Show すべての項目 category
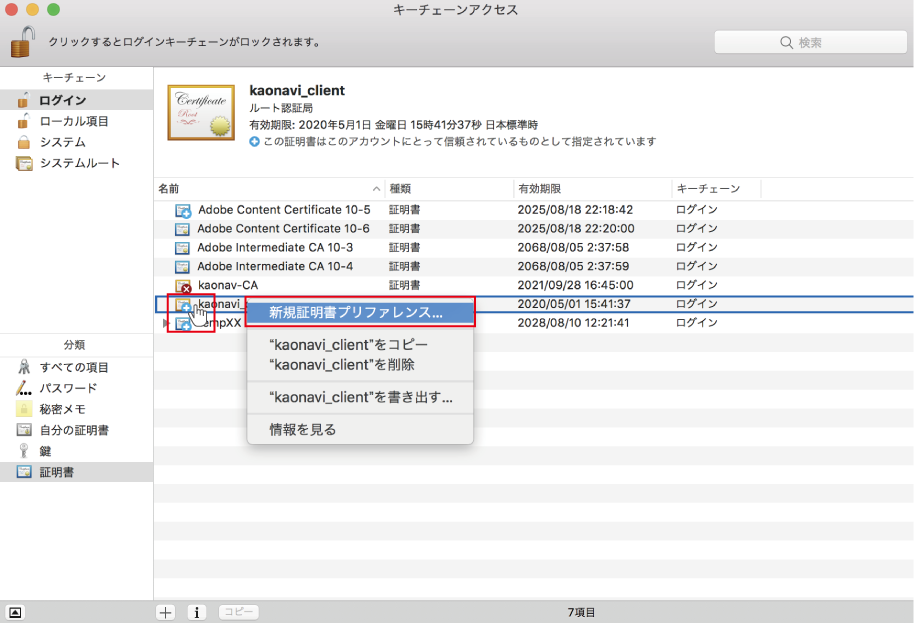914x623 pixels. pos(76,367)
